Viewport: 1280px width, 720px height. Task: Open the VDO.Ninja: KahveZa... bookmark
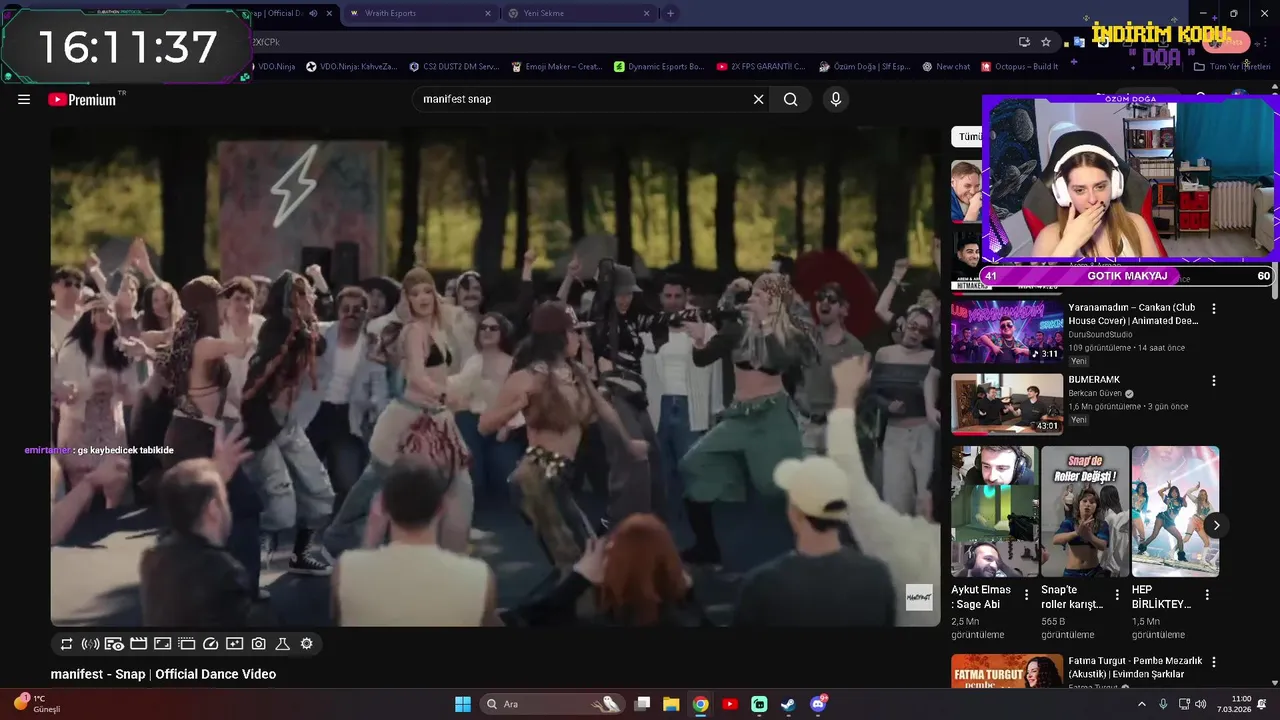[x=351, y=67]
